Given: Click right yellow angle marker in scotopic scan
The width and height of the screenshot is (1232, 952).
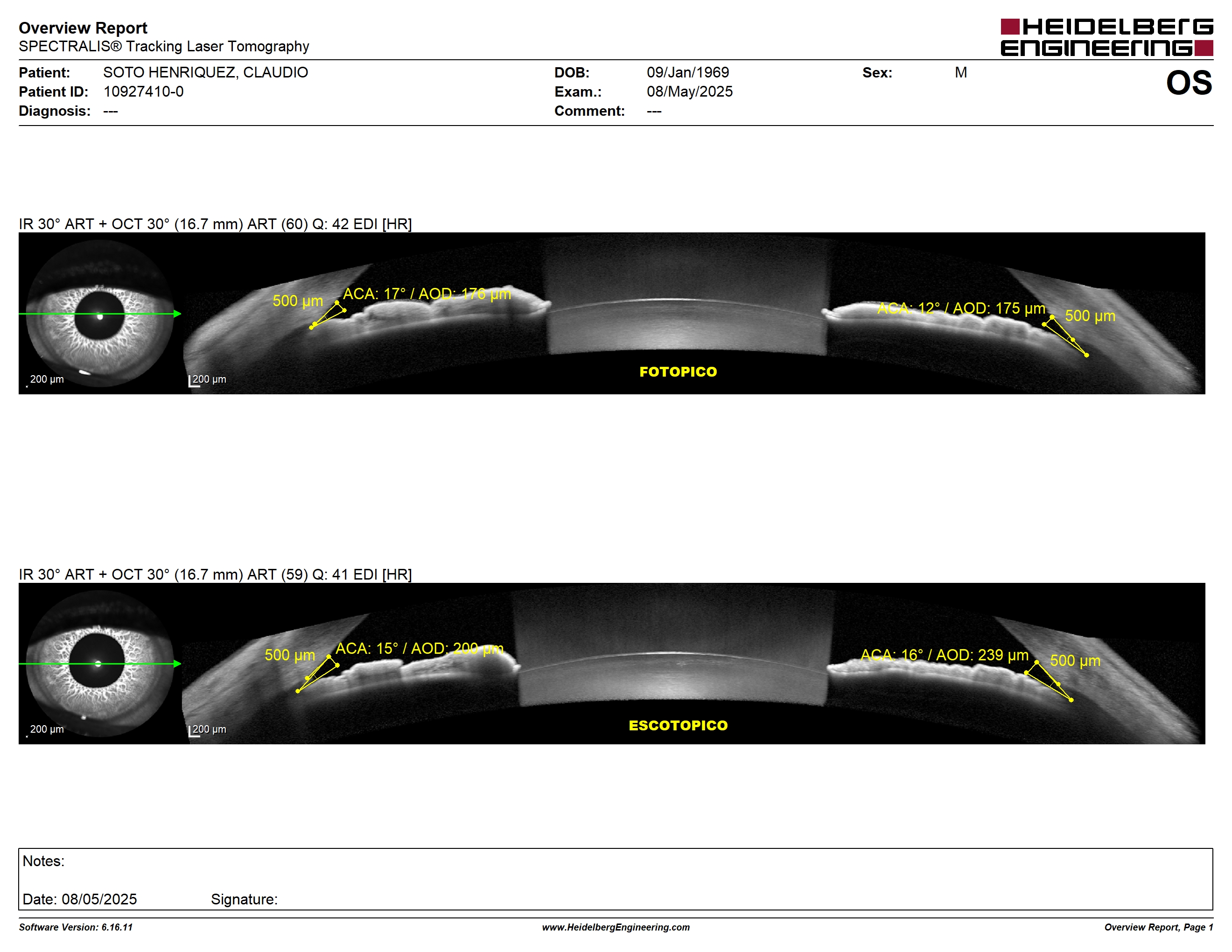Looking at the screenshot, I should click(1049, 681).
